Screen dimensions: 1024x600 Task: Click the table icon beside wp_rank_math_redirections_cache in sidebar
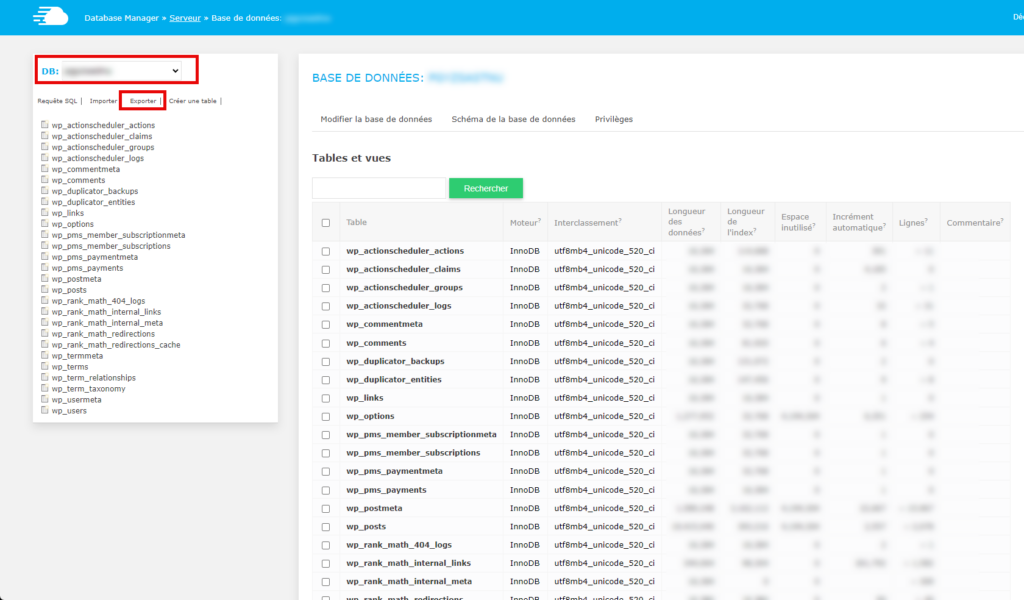coord(44,344)
